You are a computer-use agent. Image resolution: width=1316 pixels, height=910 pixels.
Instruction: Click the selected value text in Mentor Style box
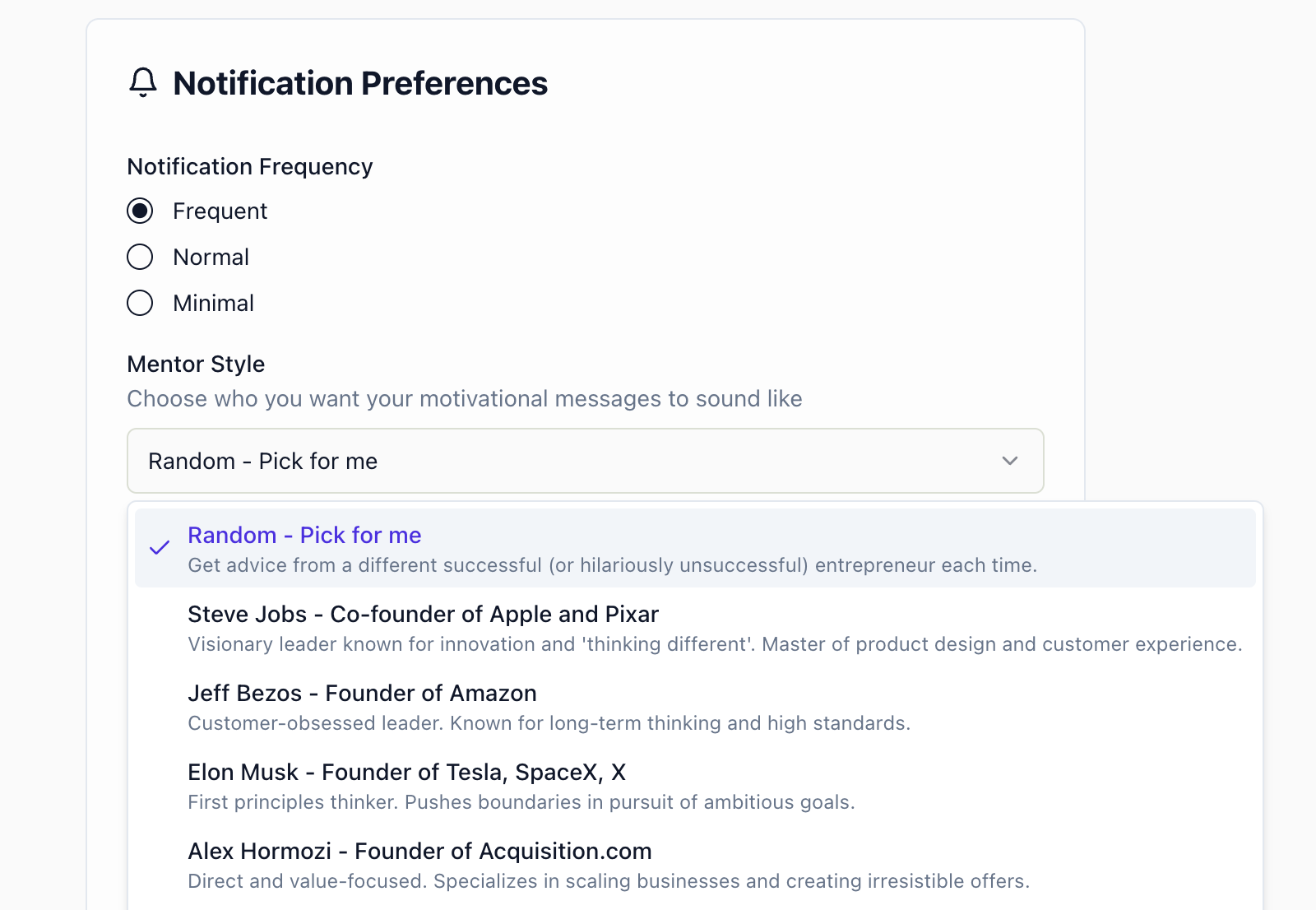(262, 462)
